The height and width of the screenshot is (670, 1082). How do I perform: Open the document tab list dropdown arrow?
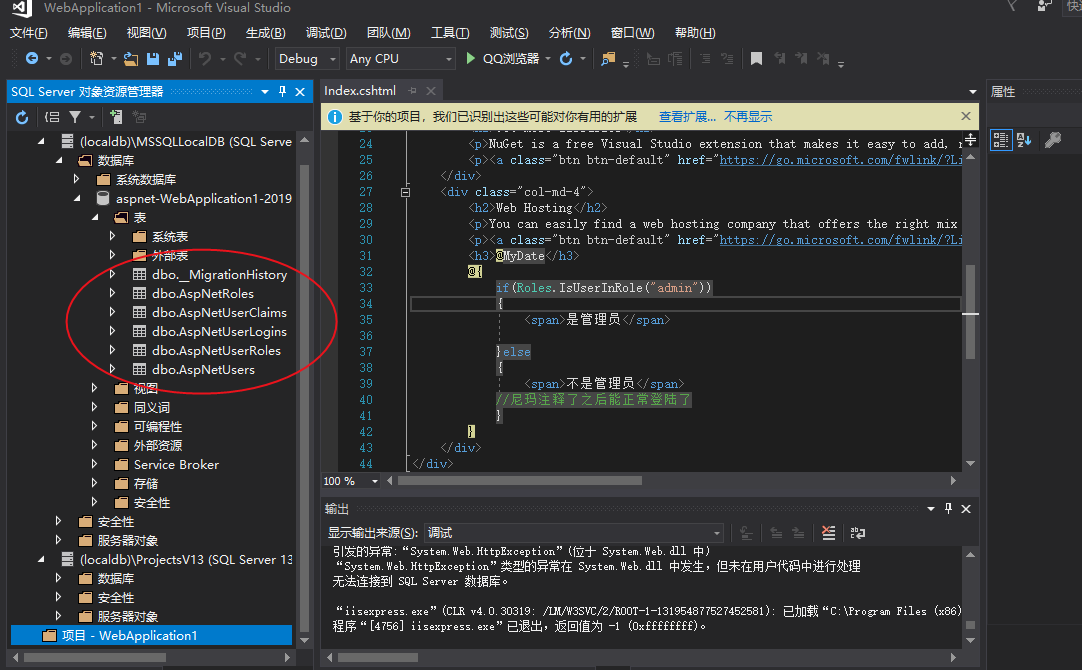[x=972, y=92]
